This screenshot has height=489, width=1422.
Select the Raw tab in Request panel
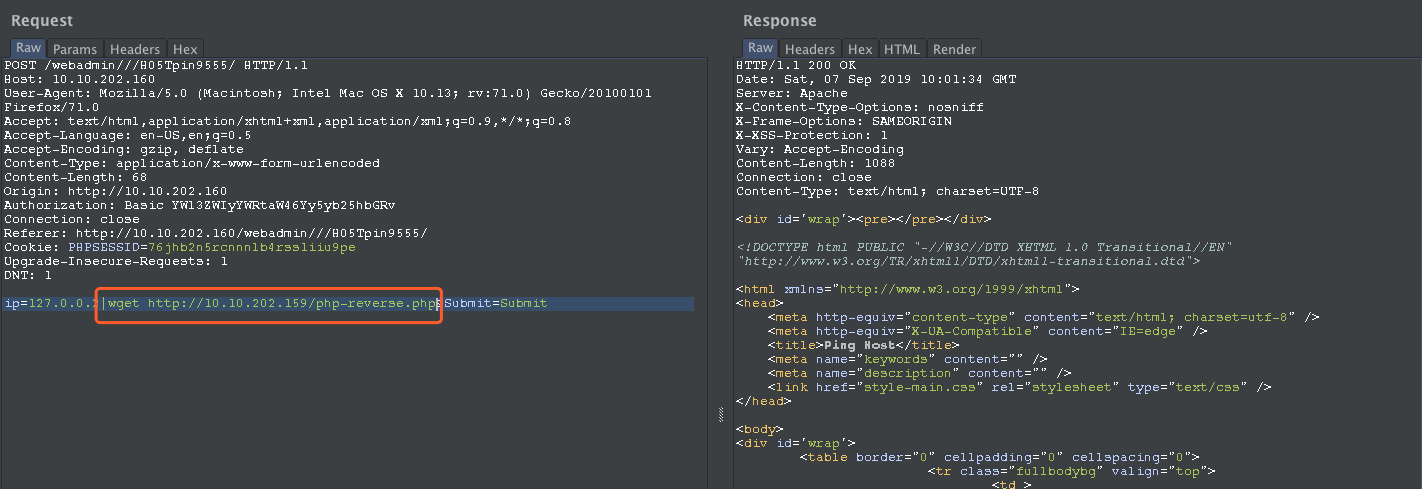point(28,48)
